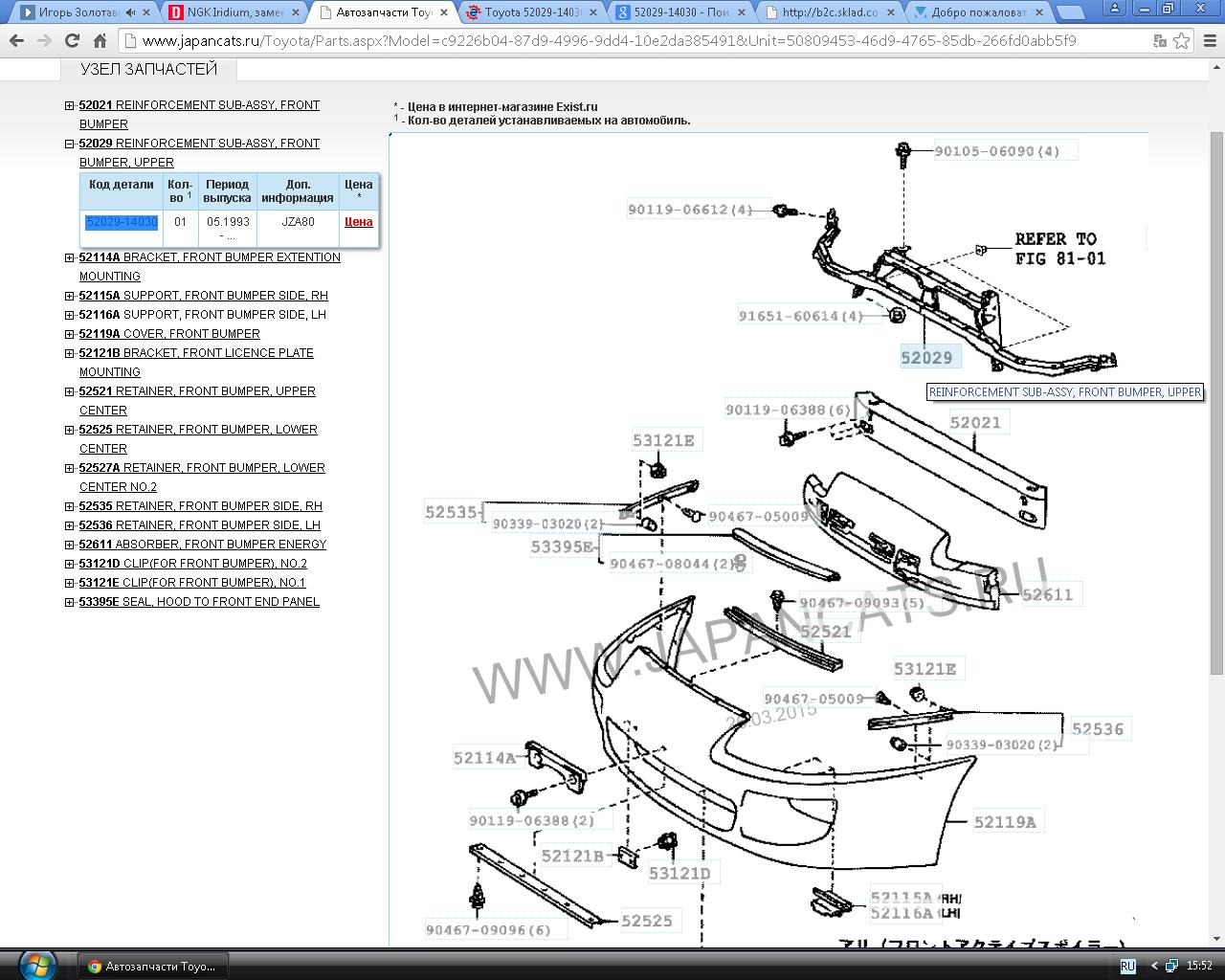The height and width of the screenshot is (980, 1225).
Task: Click part label 52119A in the diagram
Action: click(x=1005, y=821)
